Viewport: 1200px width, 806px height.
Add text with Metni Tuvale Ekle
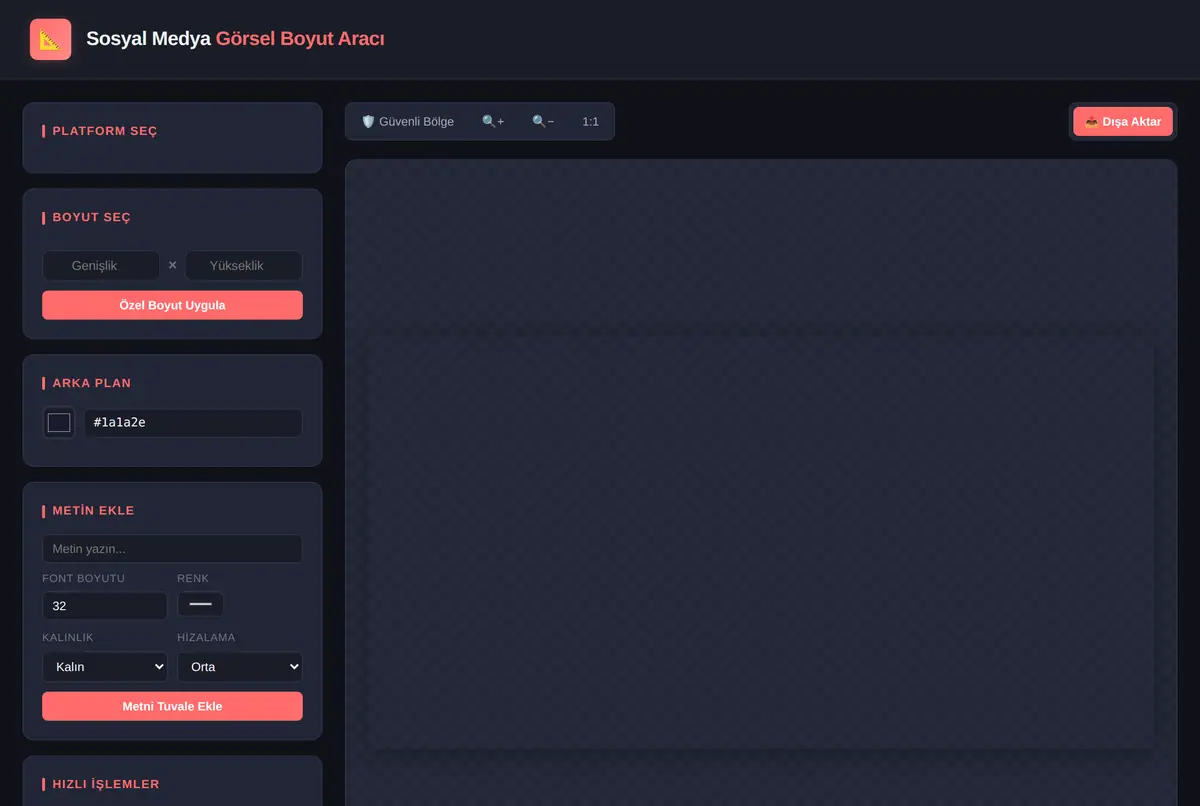[x=172, y=706]
